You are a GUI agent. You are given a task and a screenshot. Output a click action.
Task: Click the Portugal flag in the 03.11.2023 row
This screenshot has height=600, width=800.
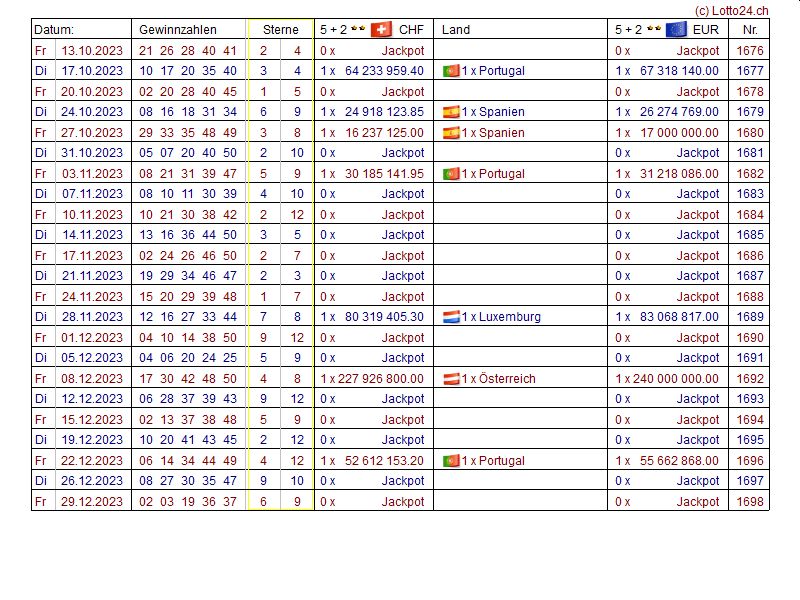pos(451,174)
